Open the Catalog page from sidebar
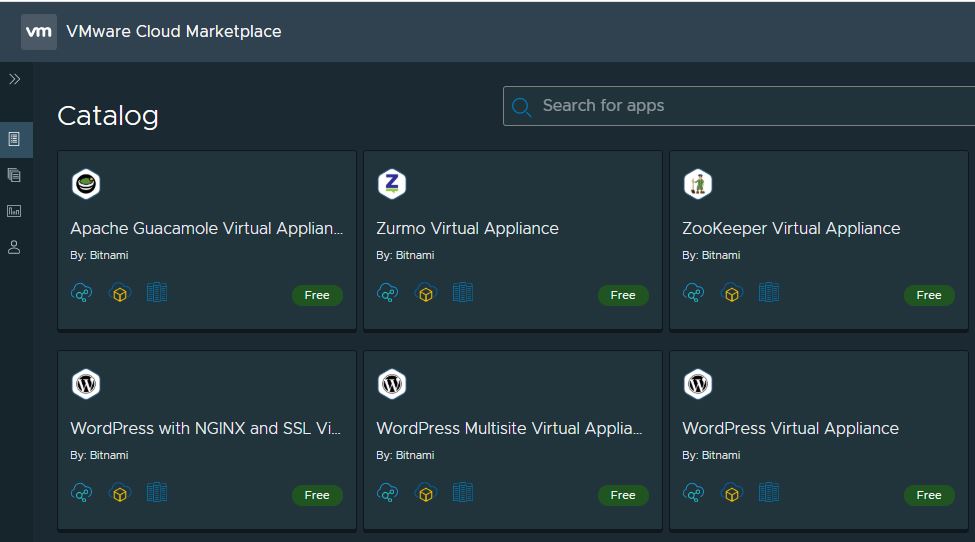 coord(14,139)
